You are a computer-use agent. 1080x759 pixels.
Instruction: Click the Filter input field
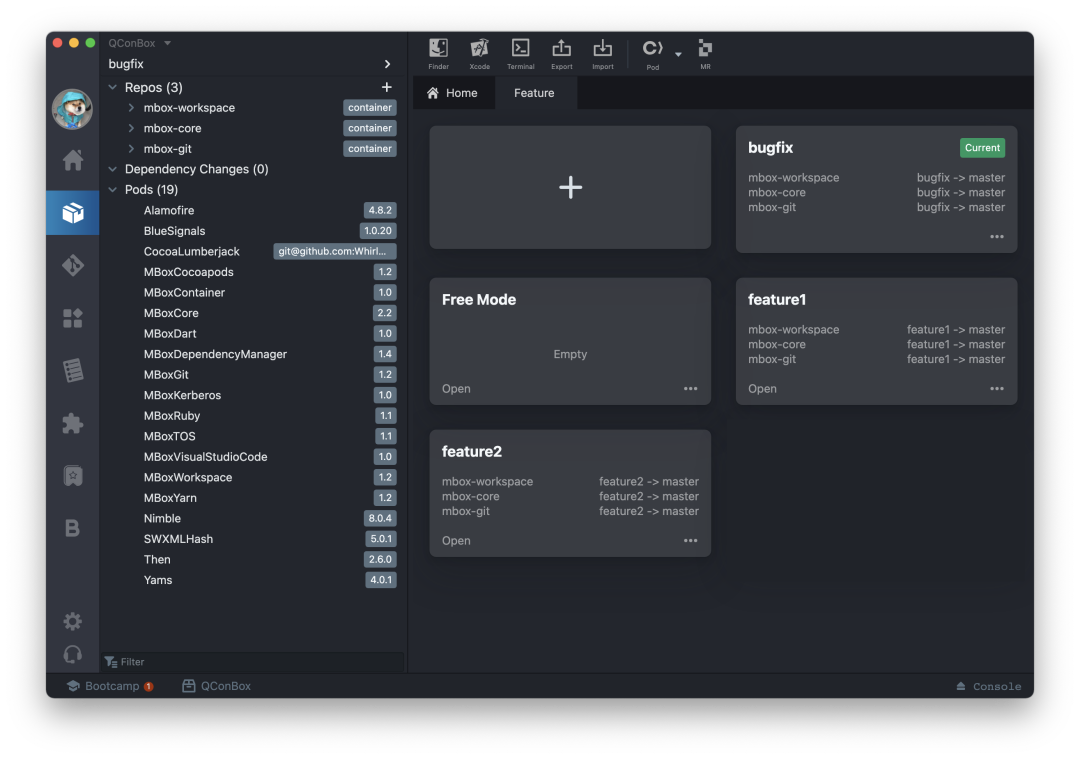click(x=260, y=662)
